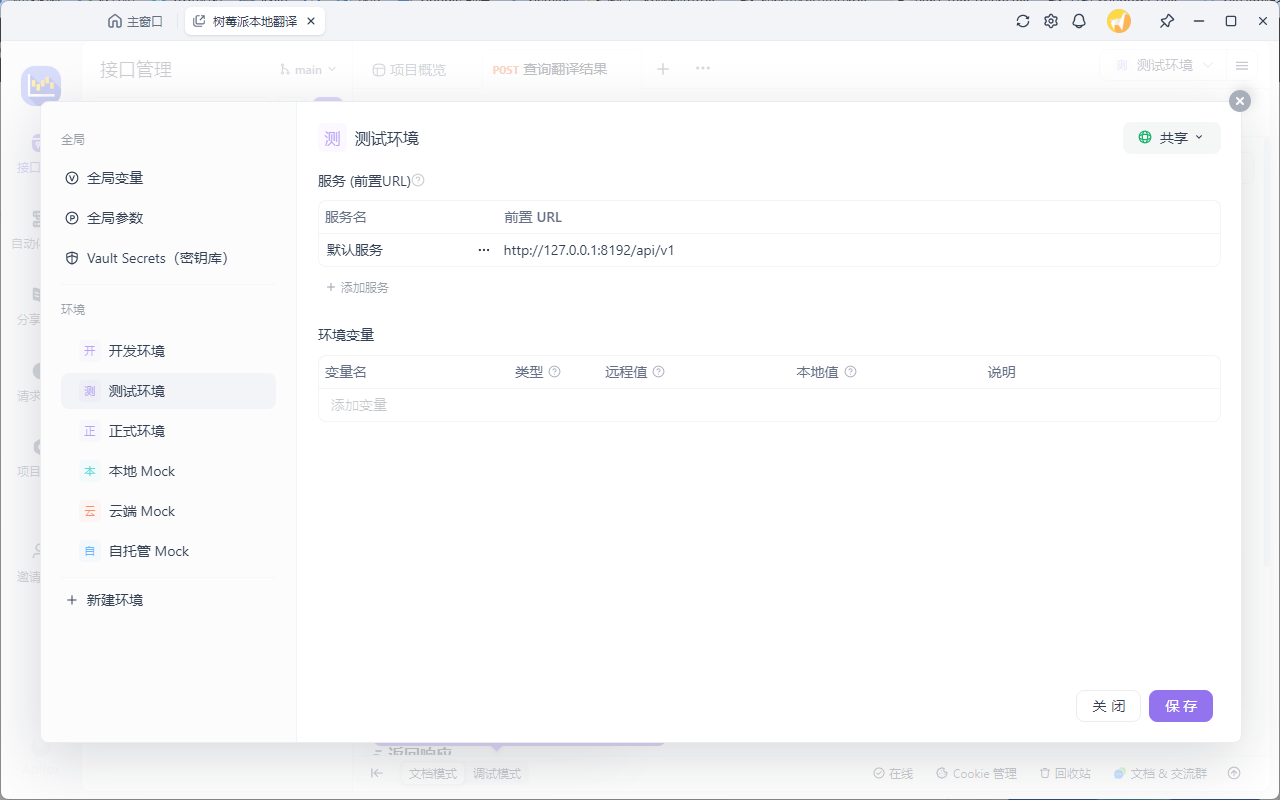1280x800 pixels.
Task: Open settings via the title bar gear icon
Action: coord(1051,21)
